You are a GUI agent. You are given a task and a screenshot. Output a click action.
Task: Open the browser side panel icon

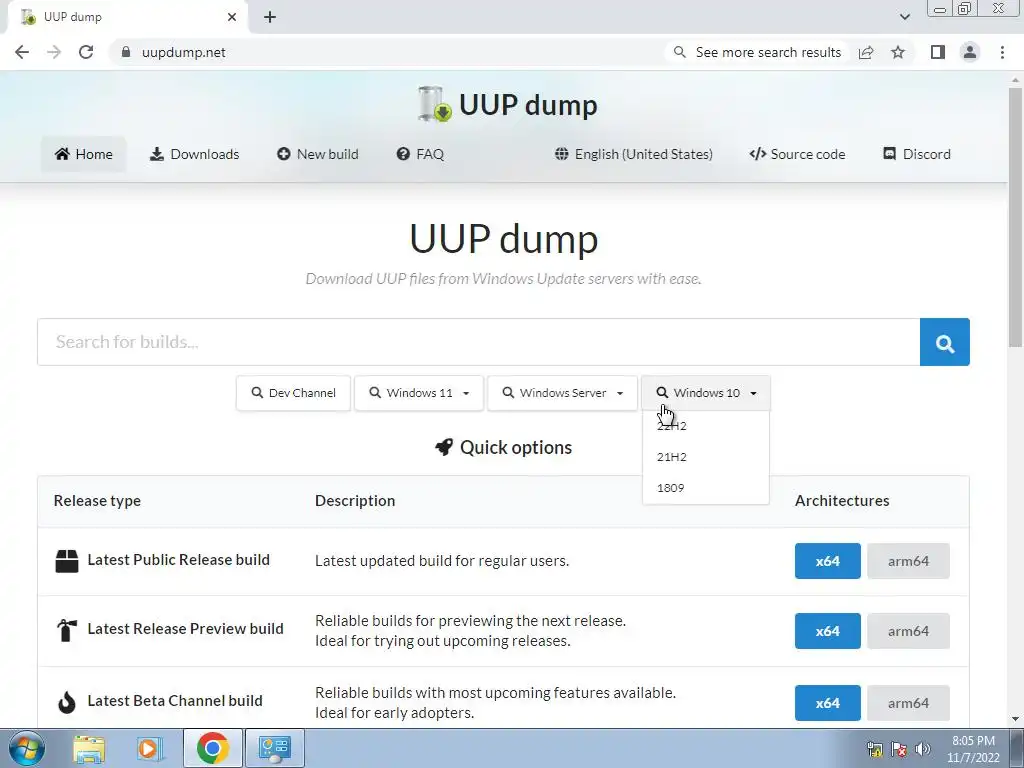pyautogui.click(x=938, y=52)
